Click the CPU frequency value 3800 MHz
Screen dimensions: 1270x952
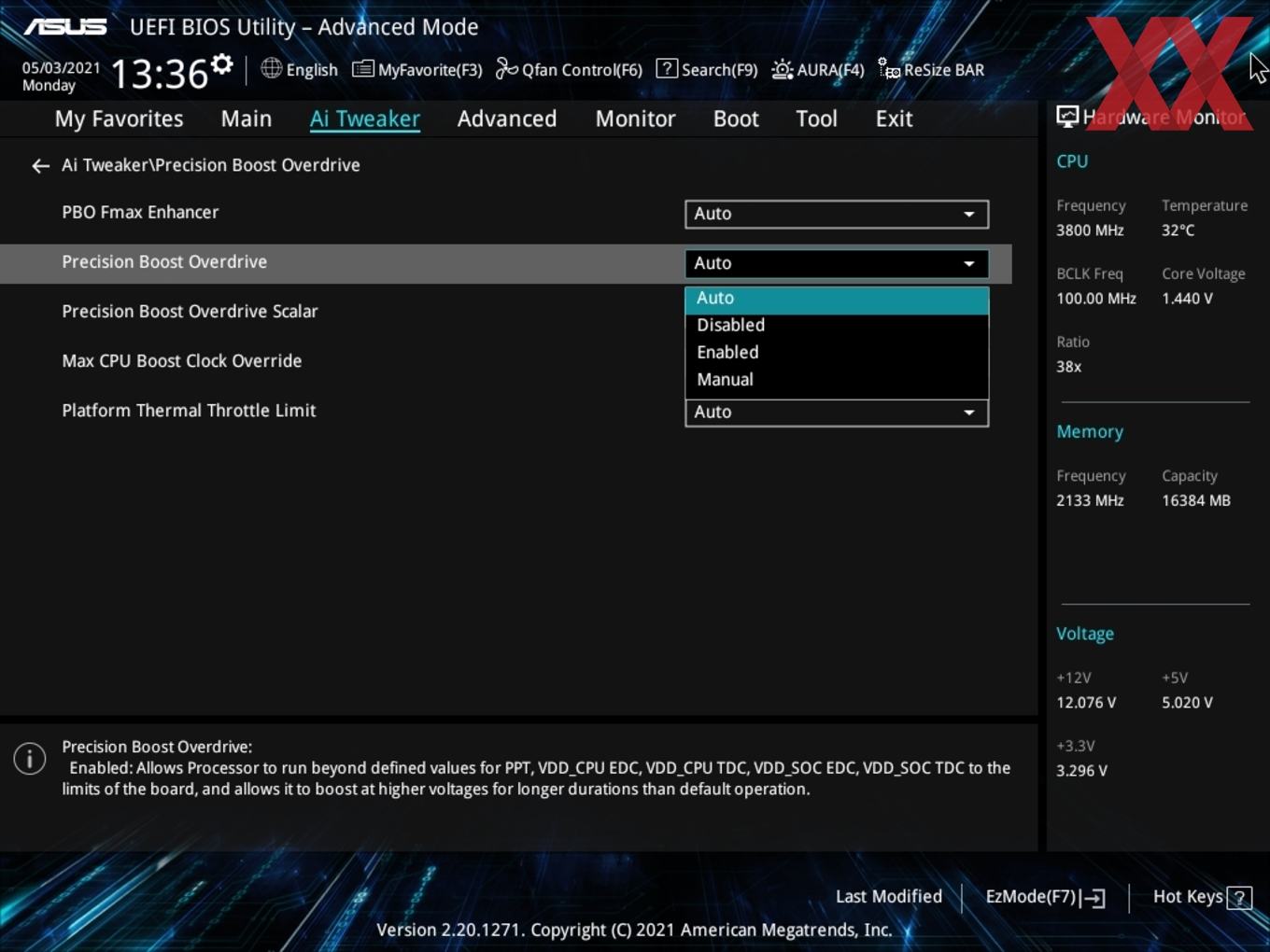tap(1090, 231)
